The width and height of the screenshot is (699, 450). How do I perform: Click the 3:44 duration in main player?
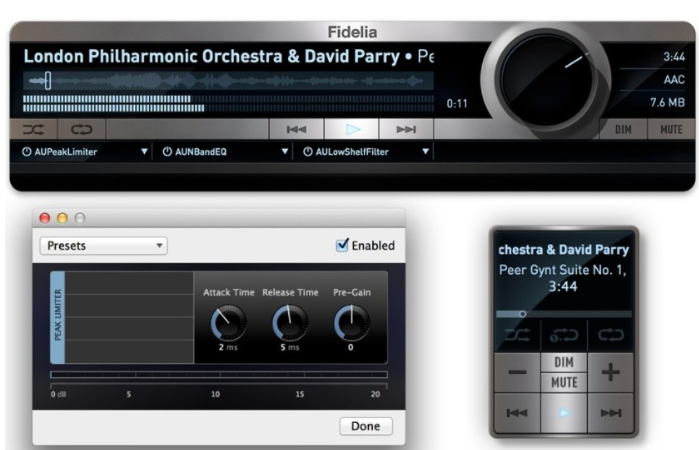(x=674, y=57)
